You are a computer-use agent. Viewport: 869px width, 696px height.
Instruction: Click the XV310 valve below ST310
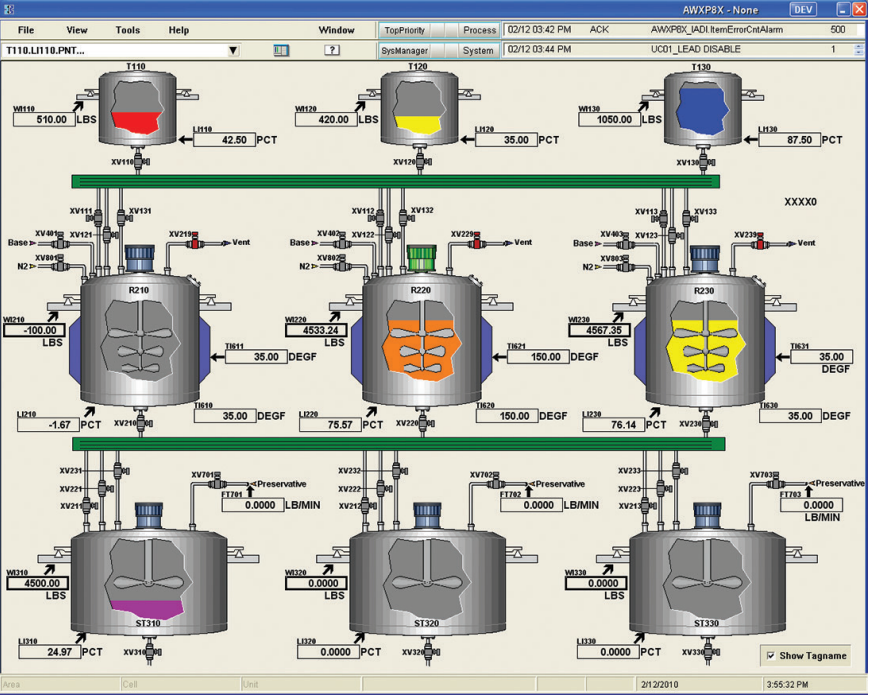[150, 652]
